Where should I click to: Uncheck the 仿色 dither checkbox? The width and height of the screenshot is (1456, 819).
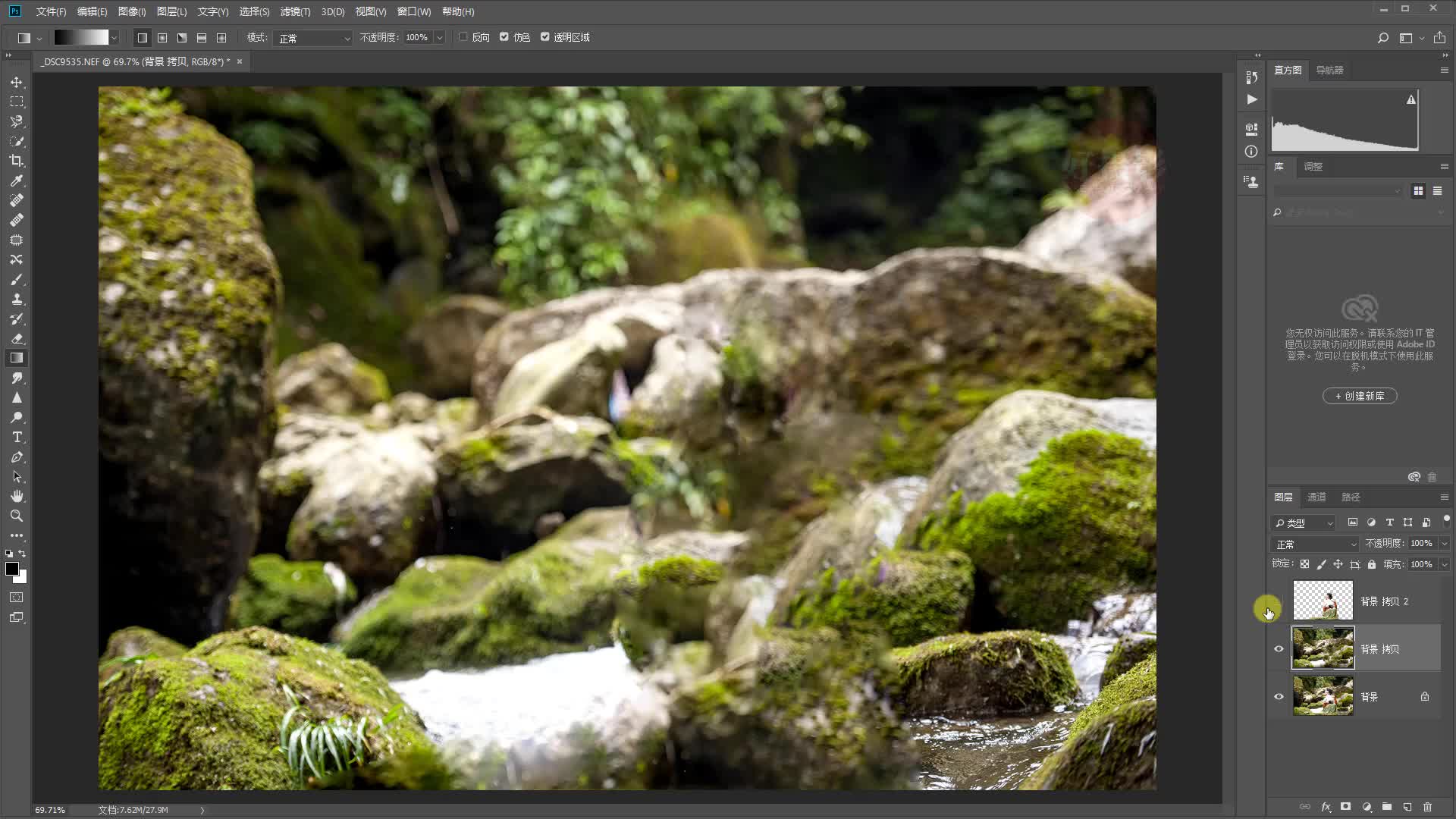pos(504,36)
